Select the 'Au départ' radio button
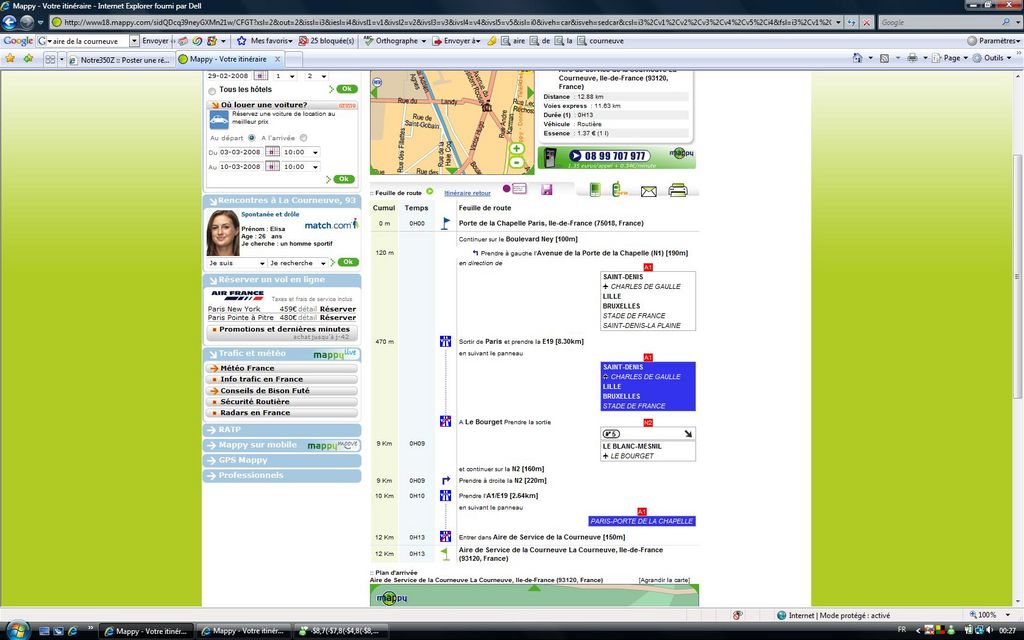Screen dimensions: 1024x640 251,138
